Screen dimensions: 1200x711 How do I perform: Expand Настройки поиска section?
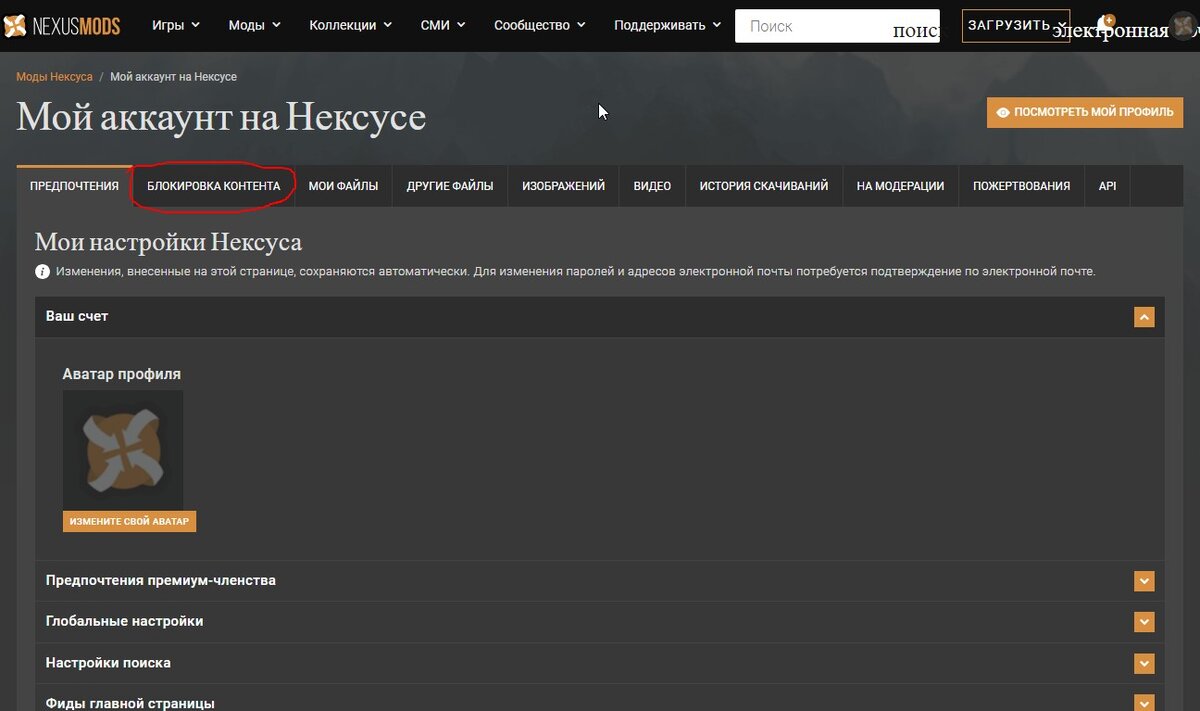(1144, 663)
